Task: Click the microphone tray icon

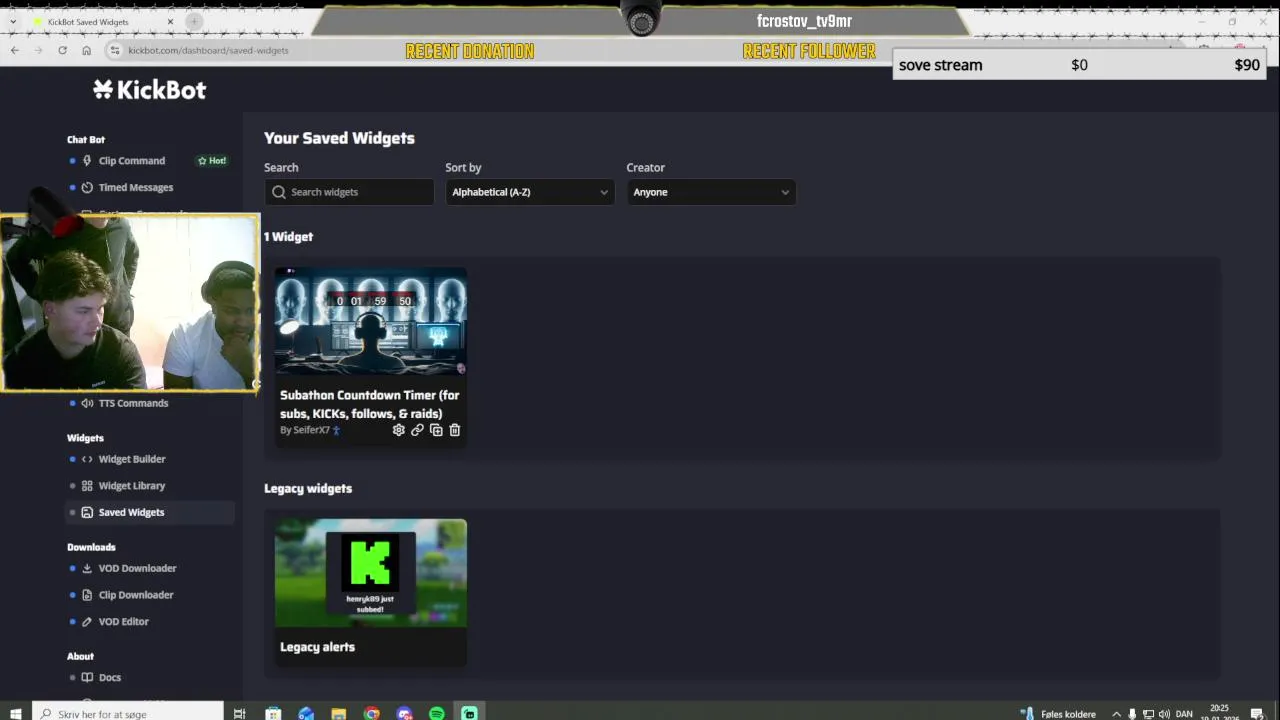Action: pos(1132,714)
